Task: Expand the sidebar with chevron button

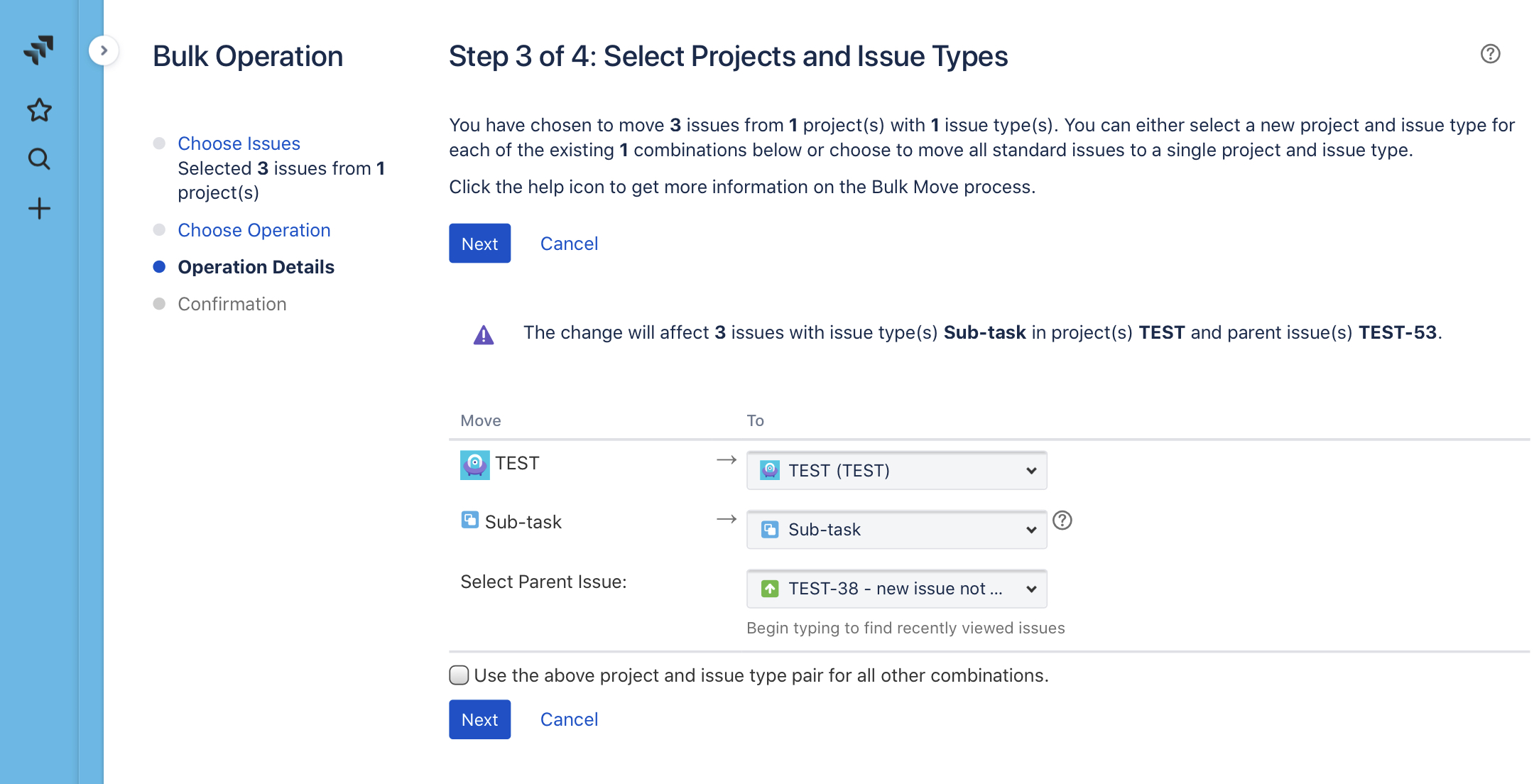Action: coord(104,50)
